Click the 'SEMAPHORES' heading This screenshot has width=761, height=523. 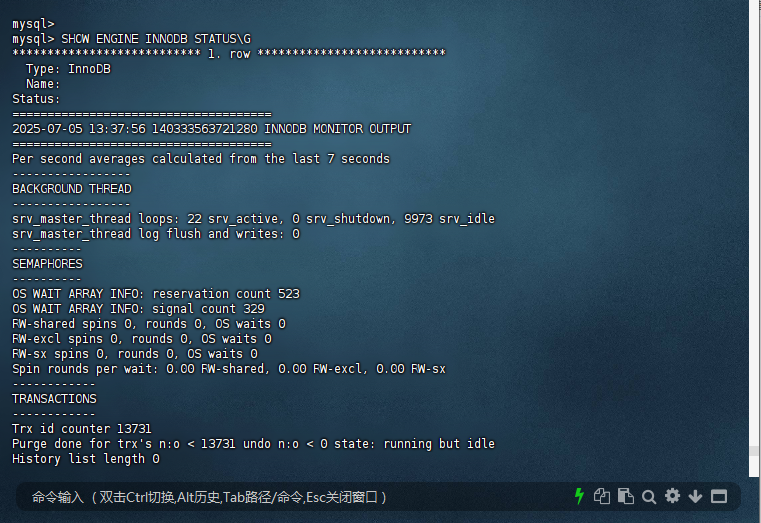click(x=48, y=264)
